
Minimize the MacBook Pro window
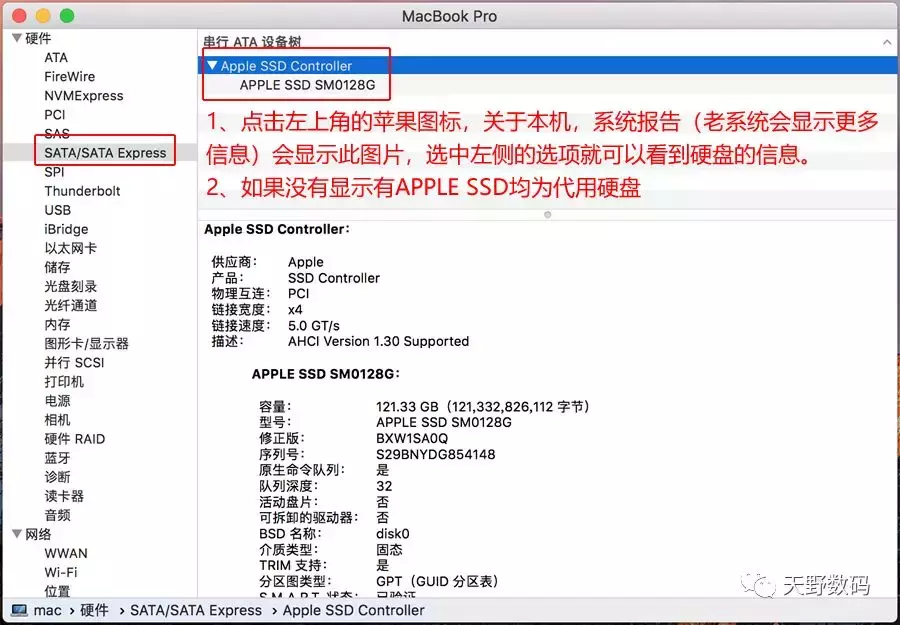click(43, 15)
